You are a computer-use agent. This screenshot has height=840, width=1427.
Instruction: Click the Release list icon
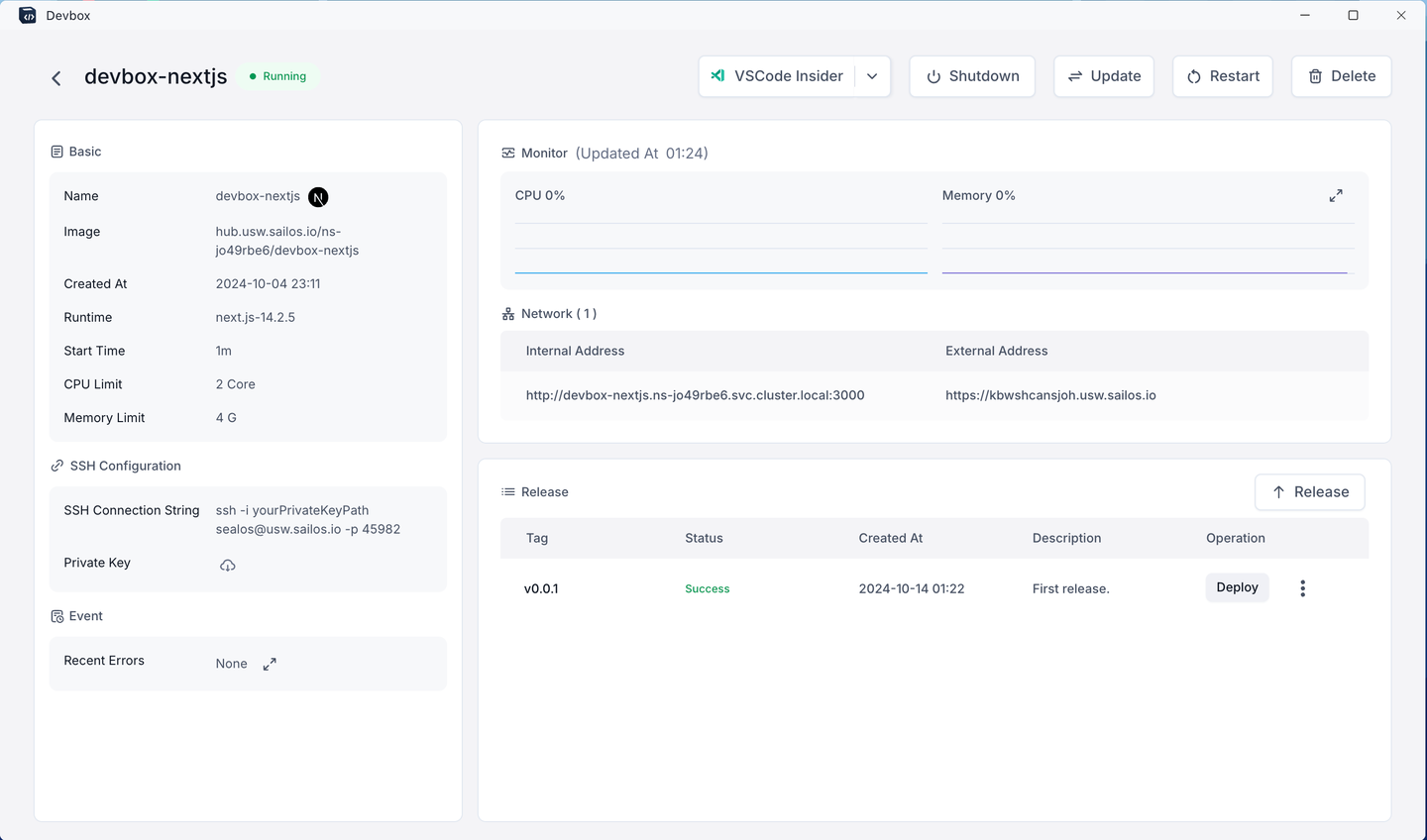pyautogui.click(x=506, y=491)
